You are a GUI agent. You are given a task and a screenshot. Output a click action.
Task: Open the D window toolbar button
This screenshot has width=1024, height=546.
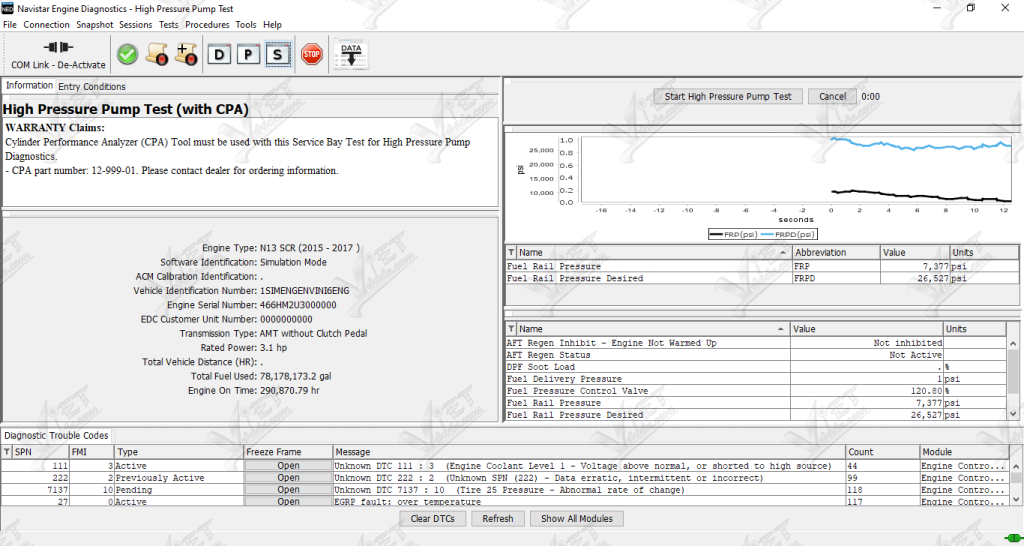[x=219, y=55]
